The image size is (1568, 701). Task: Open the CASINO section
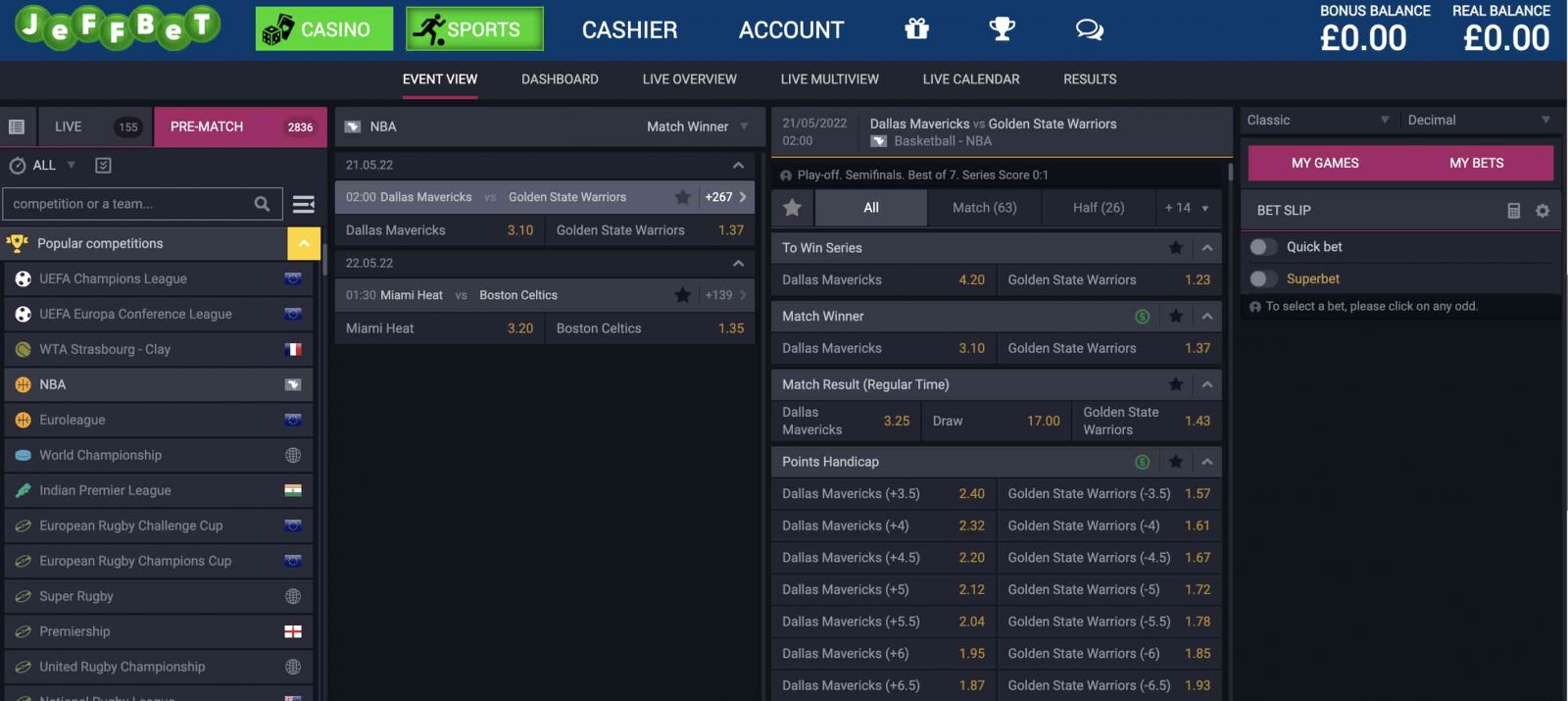pos(324,29)
